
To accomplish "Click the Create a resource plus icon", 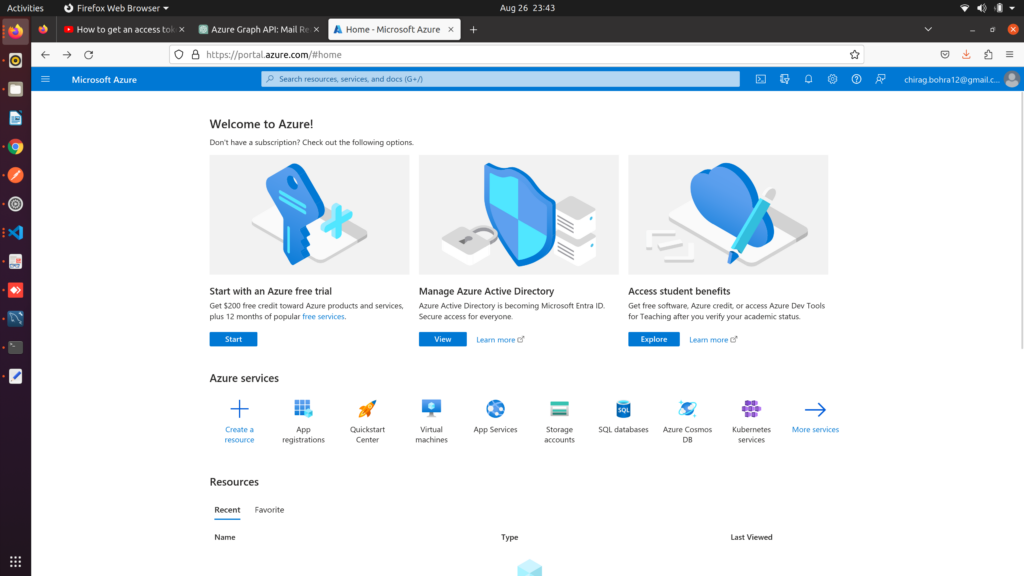I will click(239, 409).
